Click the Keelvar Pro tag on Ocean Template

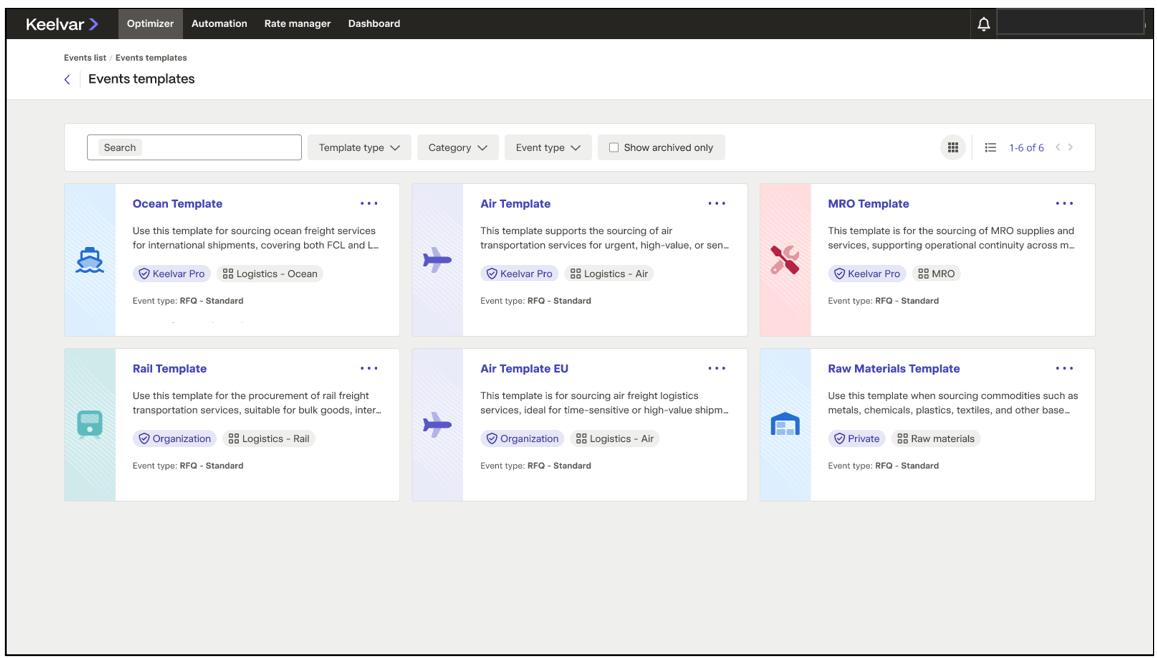pos(172,274)
